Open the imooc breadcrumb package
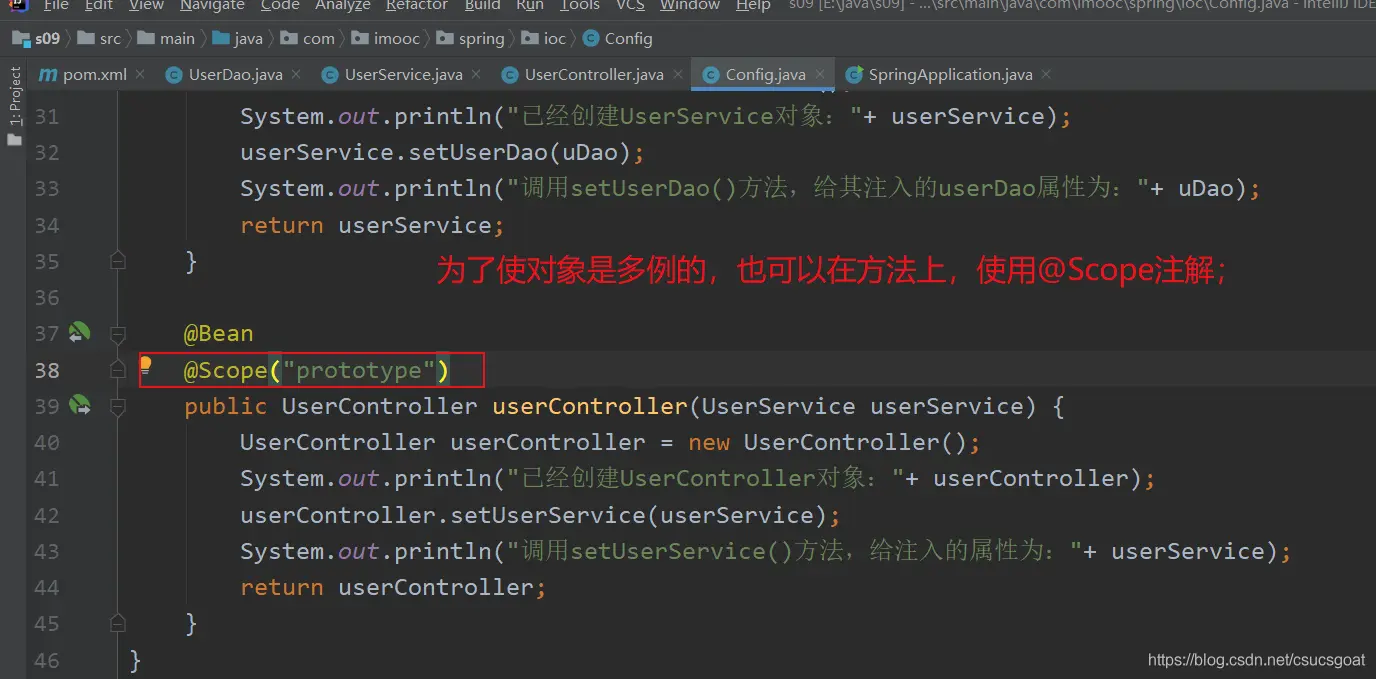The width and height of the screenshot is (1376, 679). click(385, 39)
